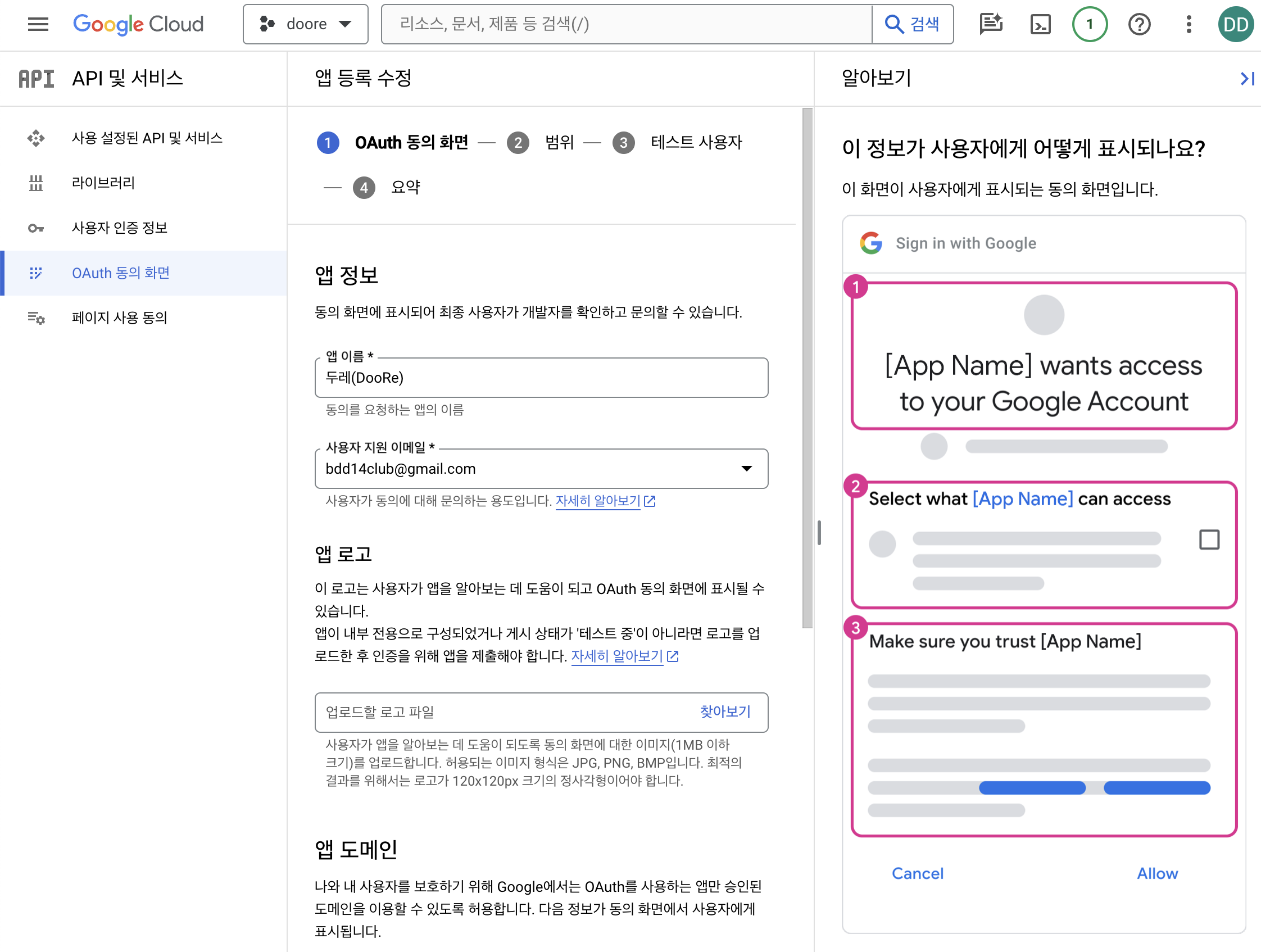
Task: Open the doore project selector dropdown
Action: coord(305,24)
